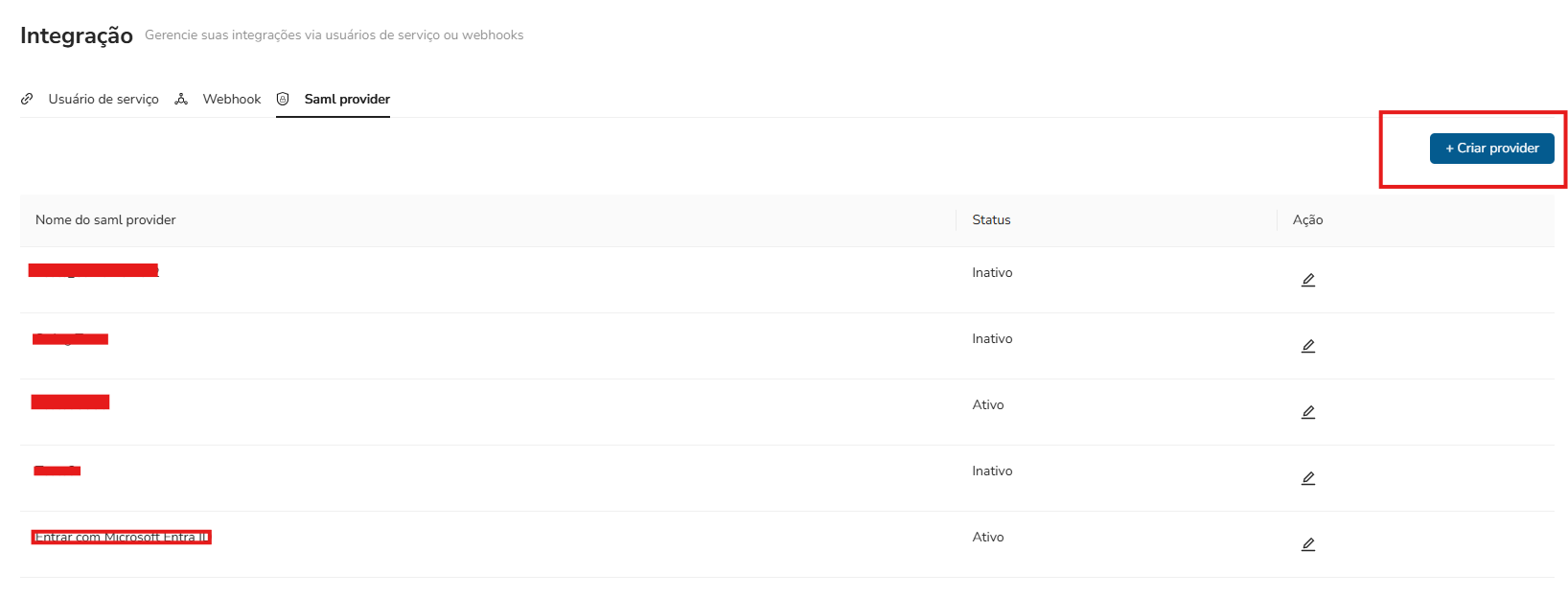Open the Entrar com Microsoft Entra ID entry
This screenshot has height=597, width=1568.
121,537
